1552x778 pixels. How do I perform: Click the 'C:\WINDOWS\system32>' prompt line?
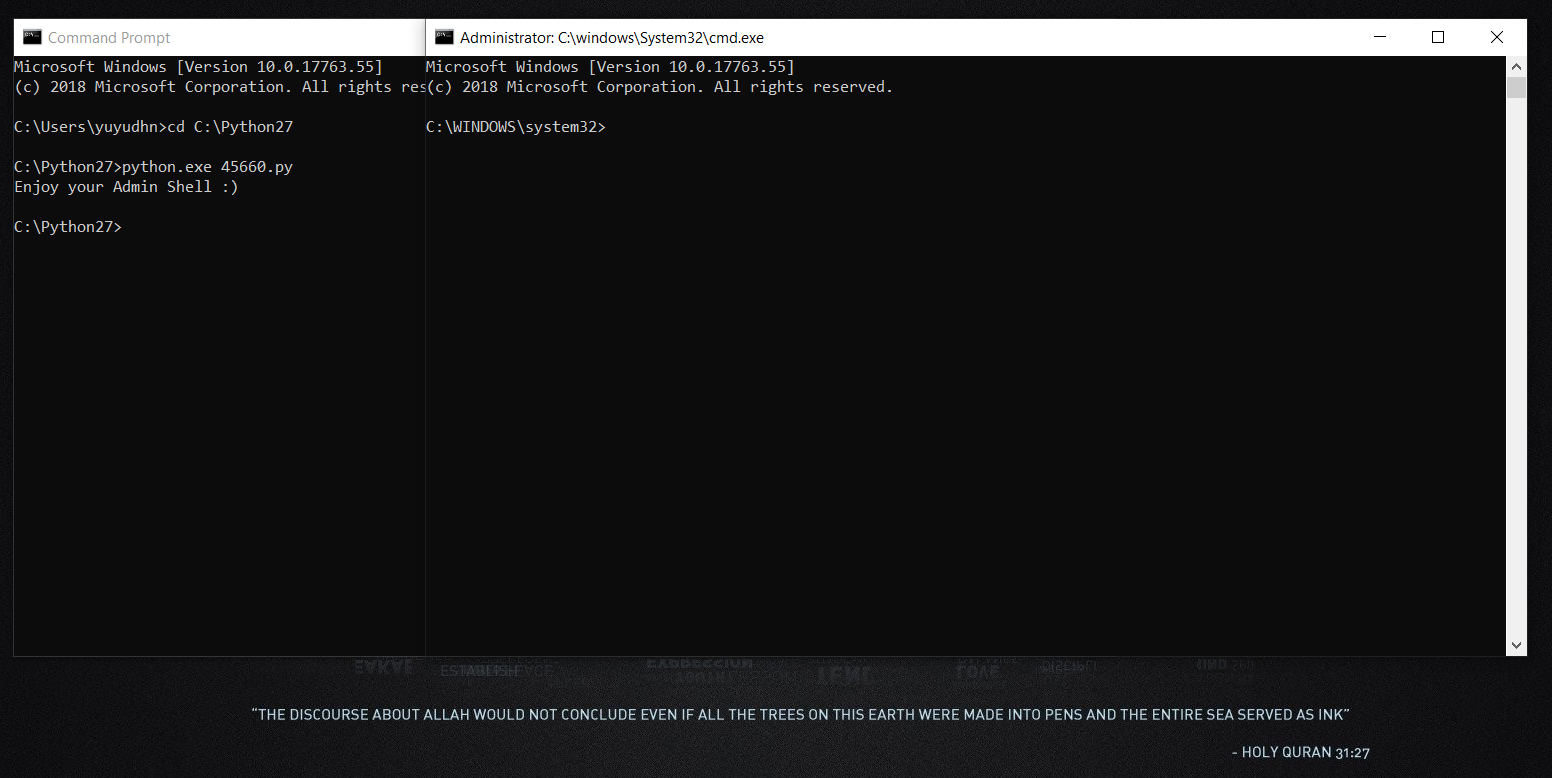[516, 127]
